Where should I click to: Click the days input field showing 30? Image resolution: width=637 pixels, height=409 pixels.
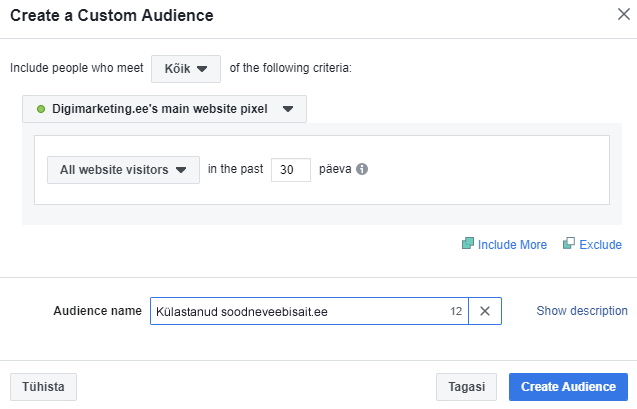[290, 170]
